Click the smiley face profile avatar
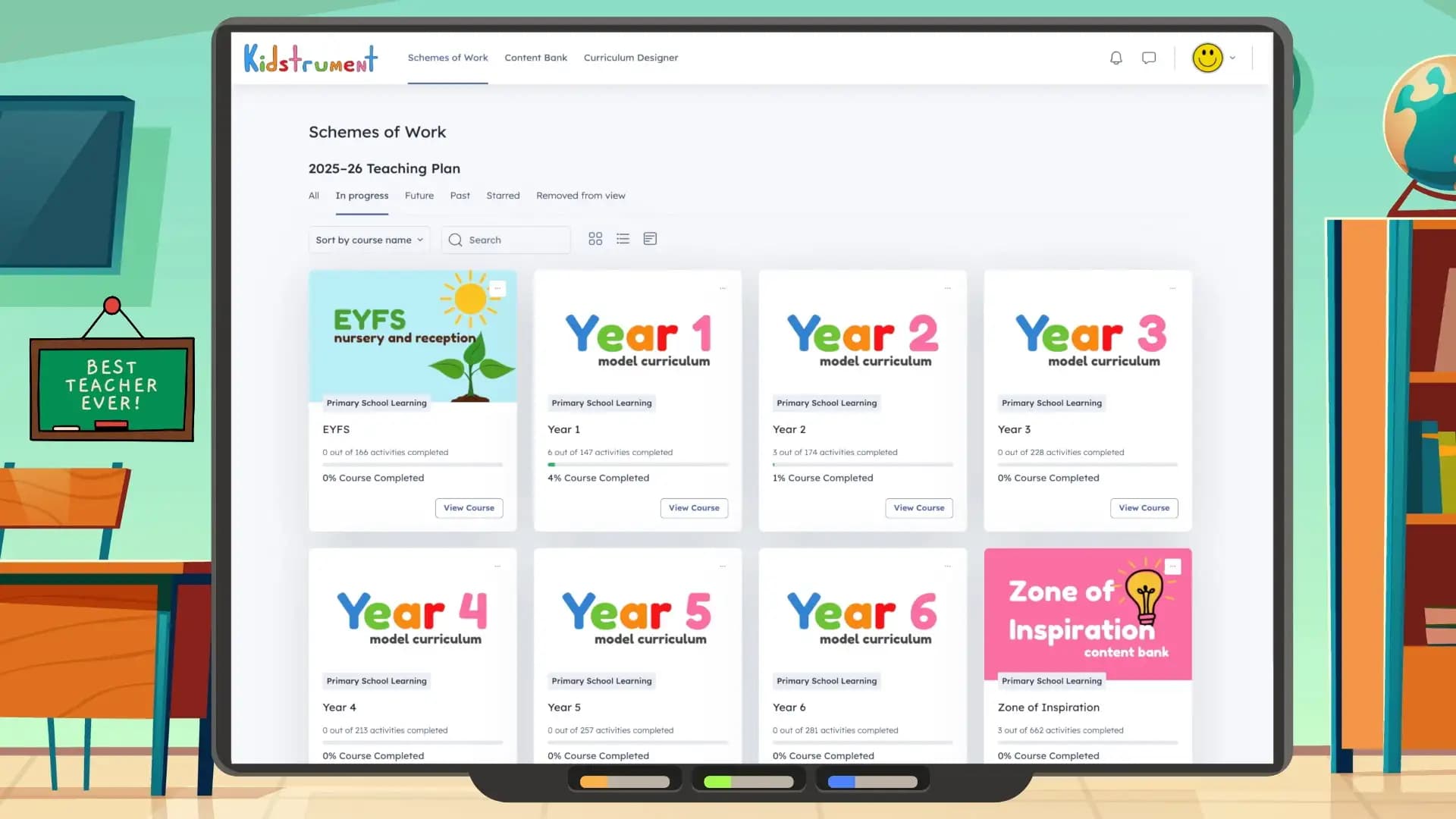This screenshot has width=1456, height=819. pyautogui.click(x=1207, y=58)
